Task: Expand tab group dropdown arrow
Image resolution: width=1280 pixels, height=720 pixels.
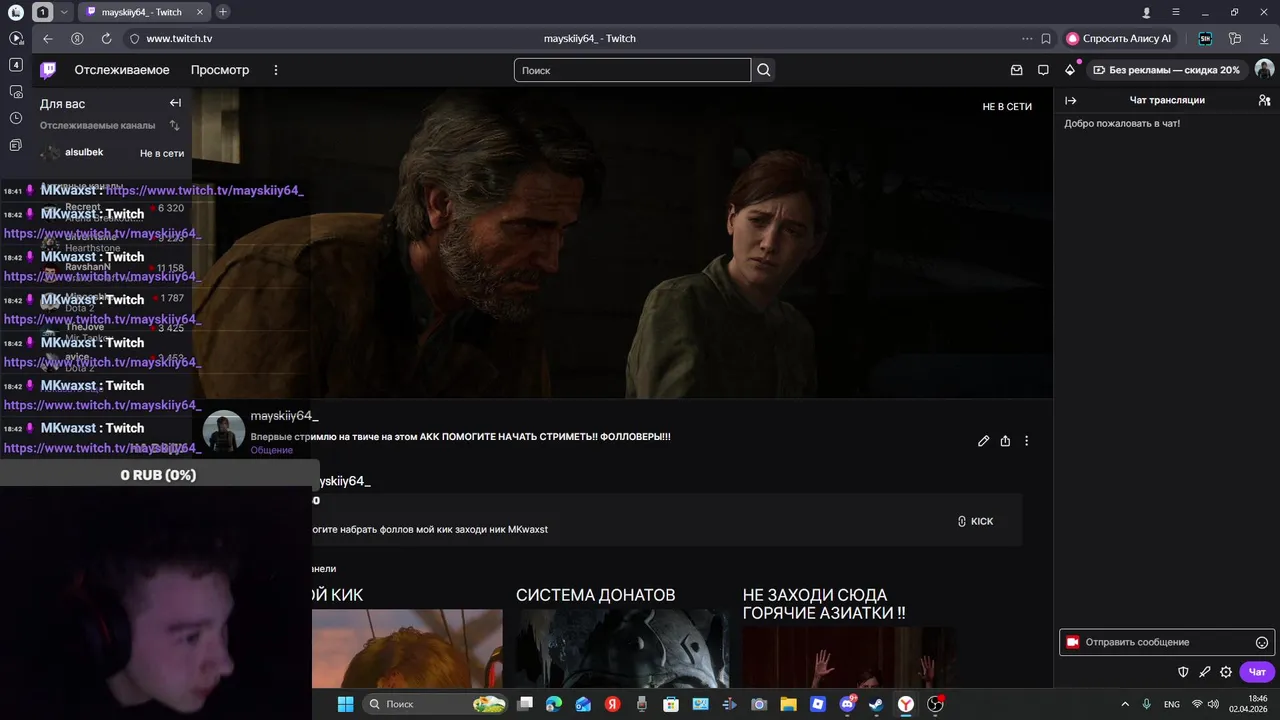Action: pyautogui.click(x=65, y=12)
